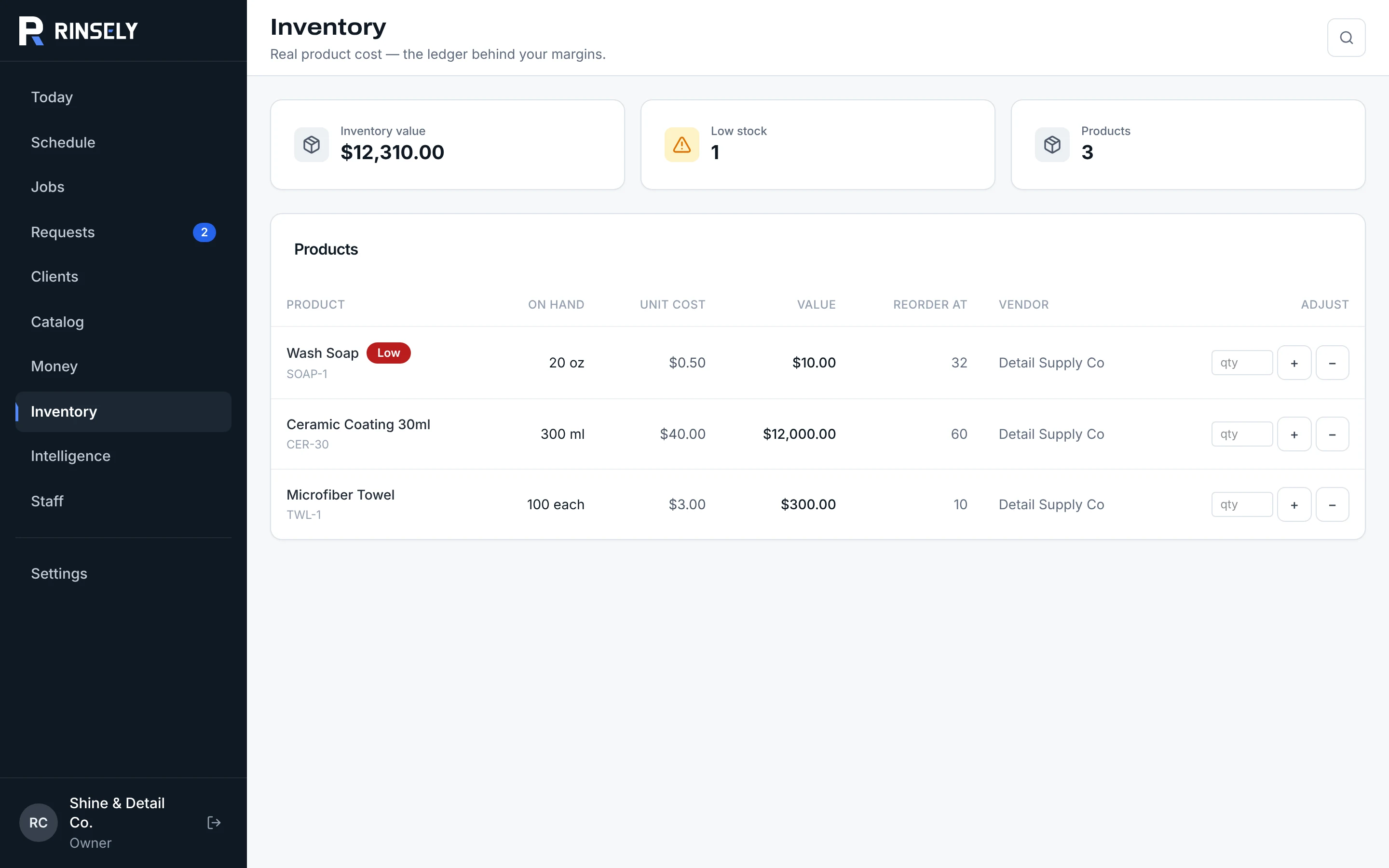Viewport: 1389px width, 868px height.
Task: Click the $12,000.00 value cell
Action: [799, 434]
